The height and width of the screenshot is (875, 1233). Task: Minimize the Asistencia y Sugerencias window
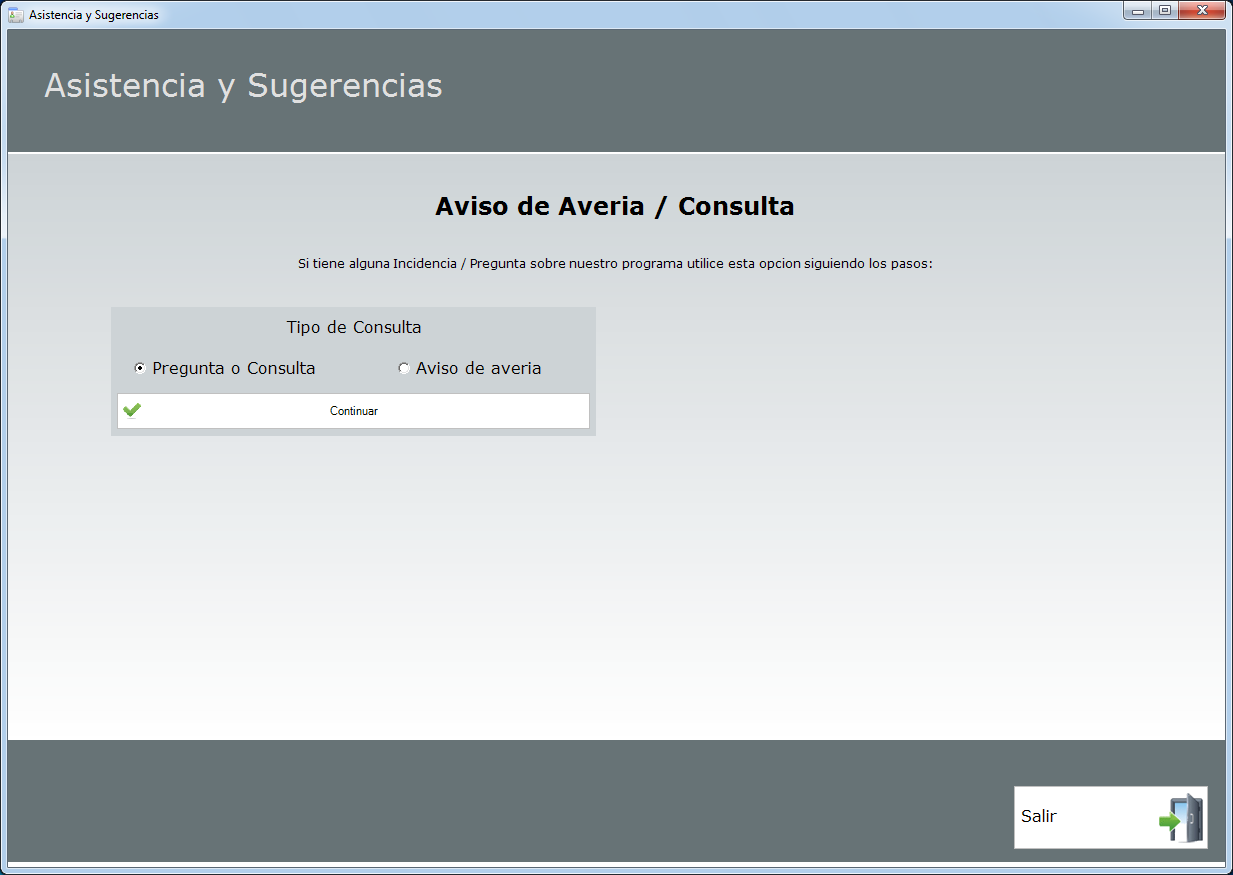[x=1138, y=11]
